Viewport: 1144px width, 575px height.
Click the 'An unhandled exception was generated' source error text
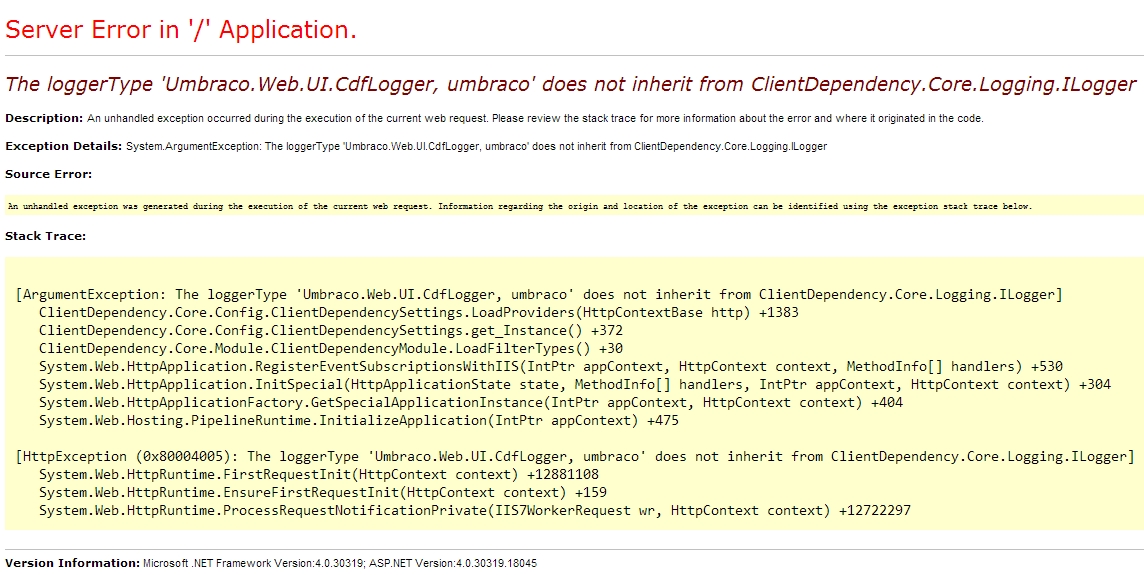[519, 207]
